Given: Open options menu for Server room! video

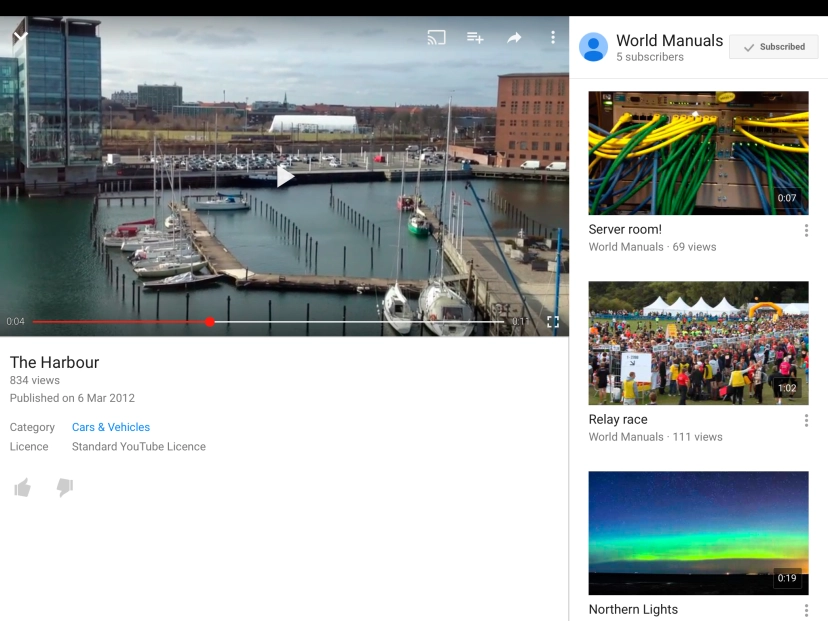Looking at the screenshot, I should (x=806, y=230).
